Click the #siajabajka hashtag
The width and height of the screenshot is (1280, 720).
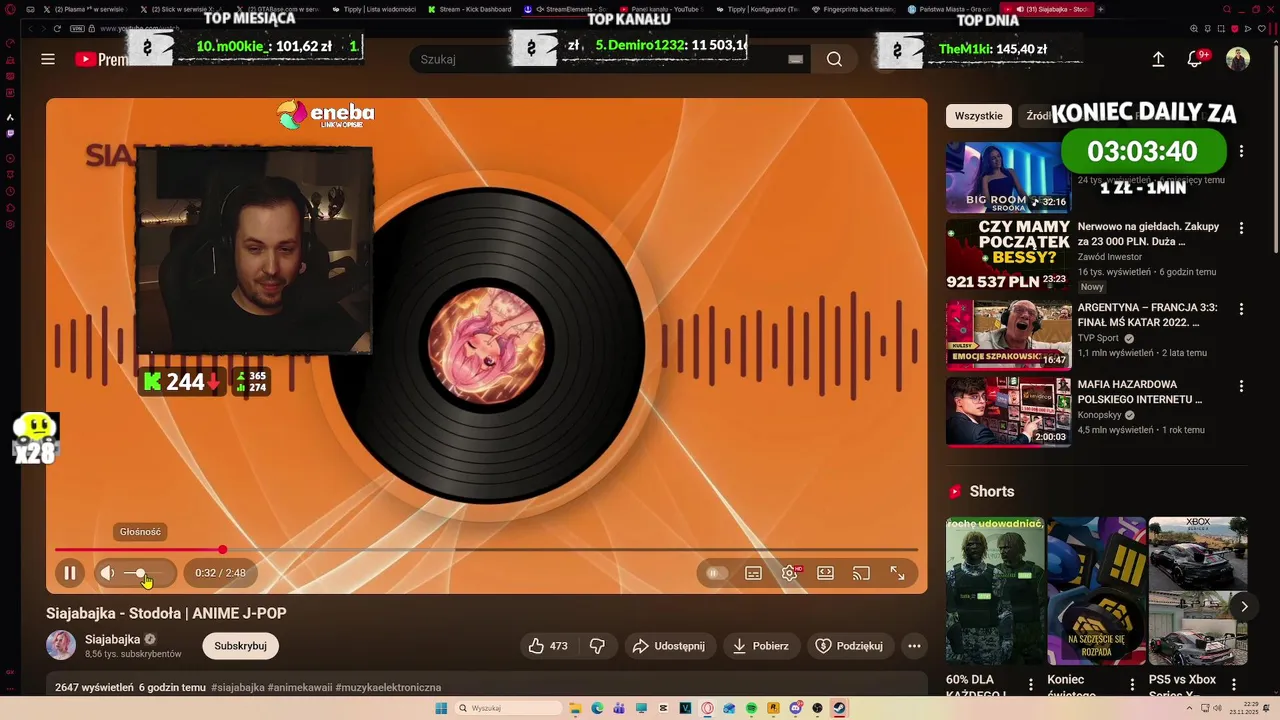pos(238,688)
